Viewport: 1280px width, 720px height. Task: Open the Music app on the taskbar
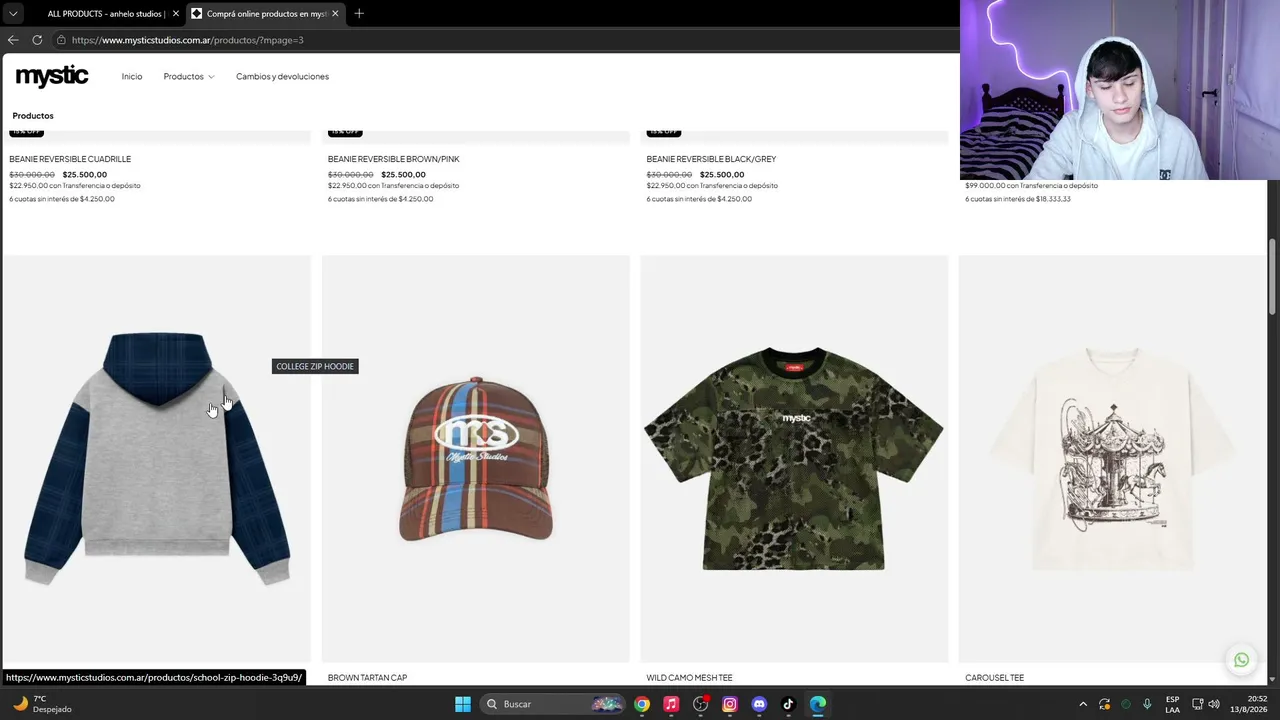[x=671, y=704]
